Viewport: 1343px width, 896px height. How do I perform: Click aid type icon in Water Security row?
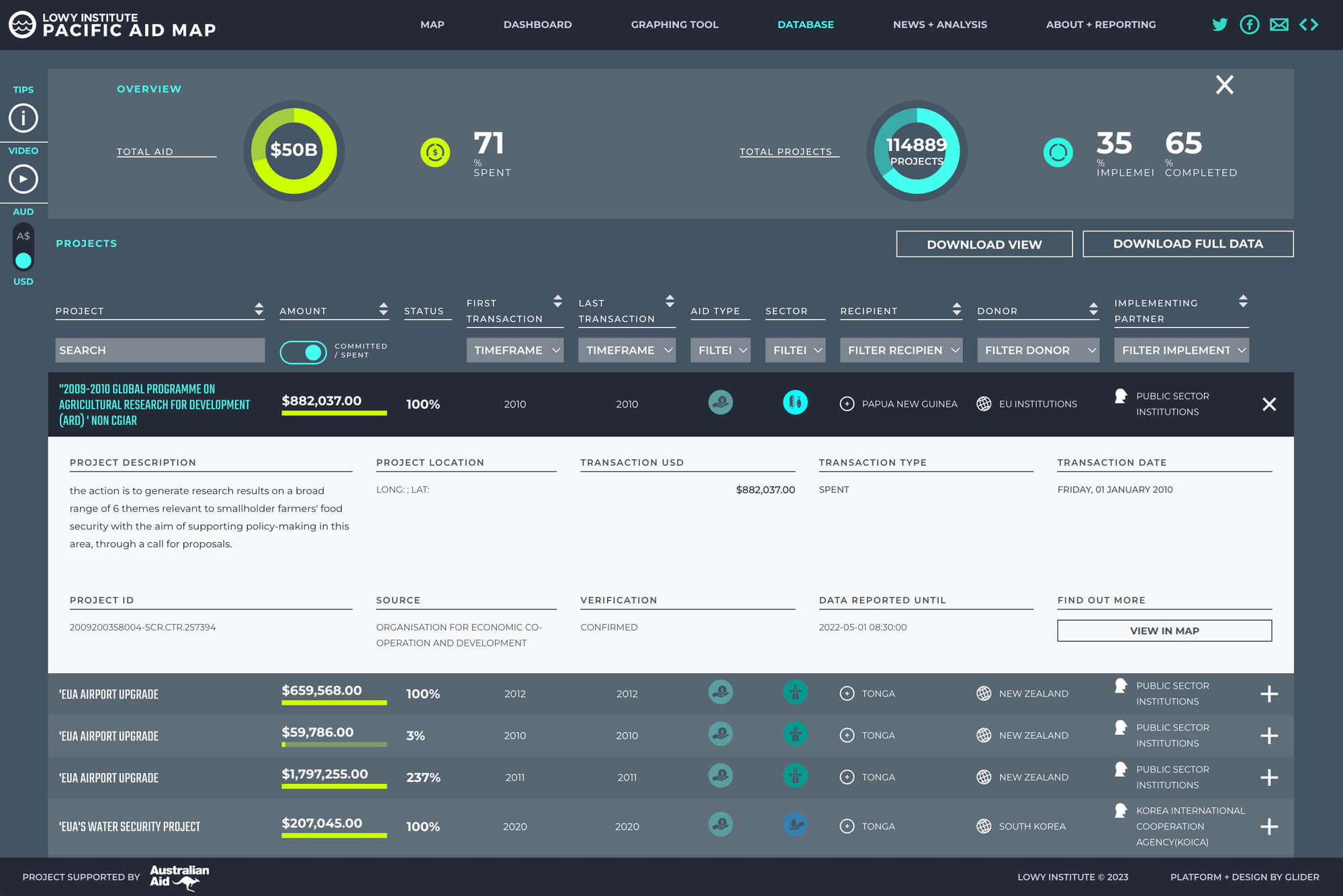[x=721, y=824]
